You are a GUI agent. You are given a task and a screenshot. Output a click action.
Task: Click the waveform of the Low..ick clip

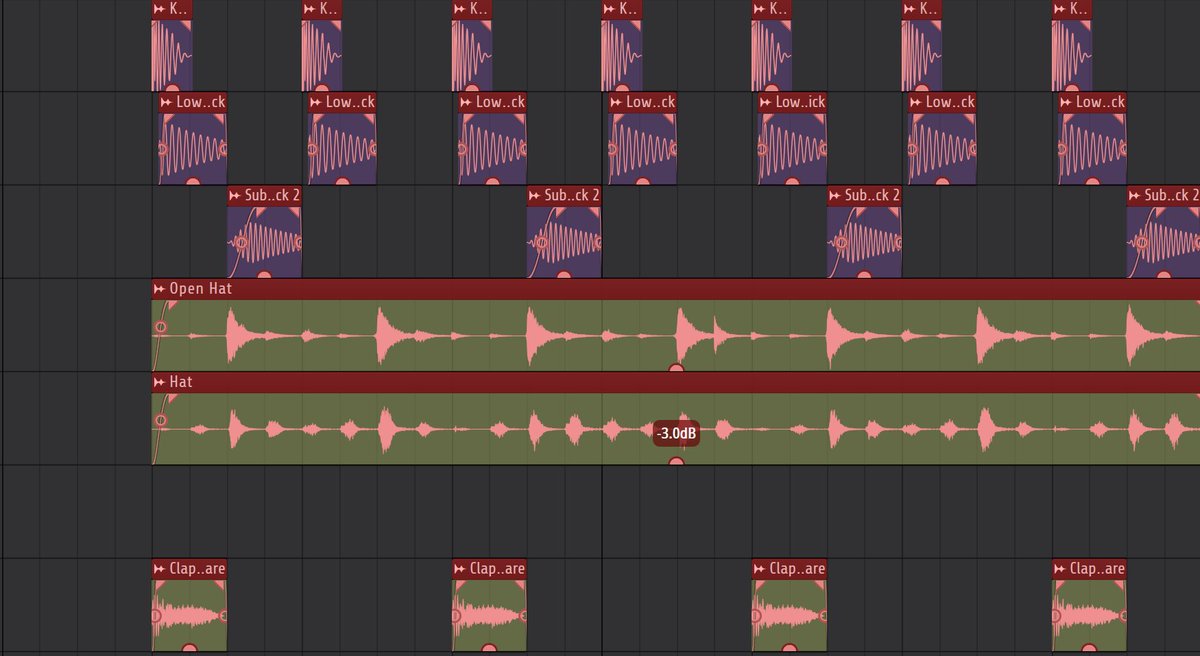coord(793,148)
